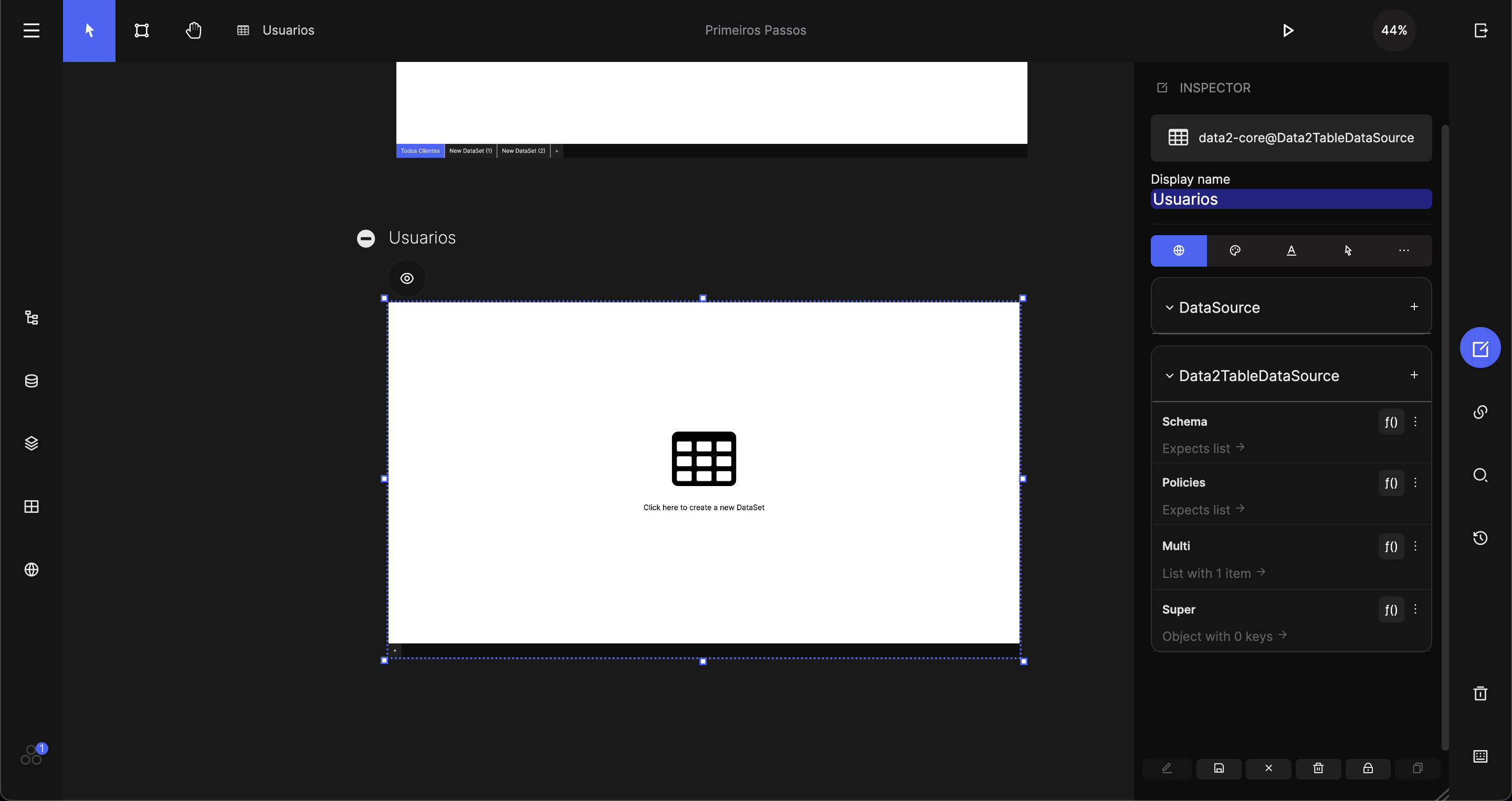Toggle visibility eye icon on Usuarios section
The height and width of the screenshot is (801, 1512).
pyautogui.click(x=407, y=278)
